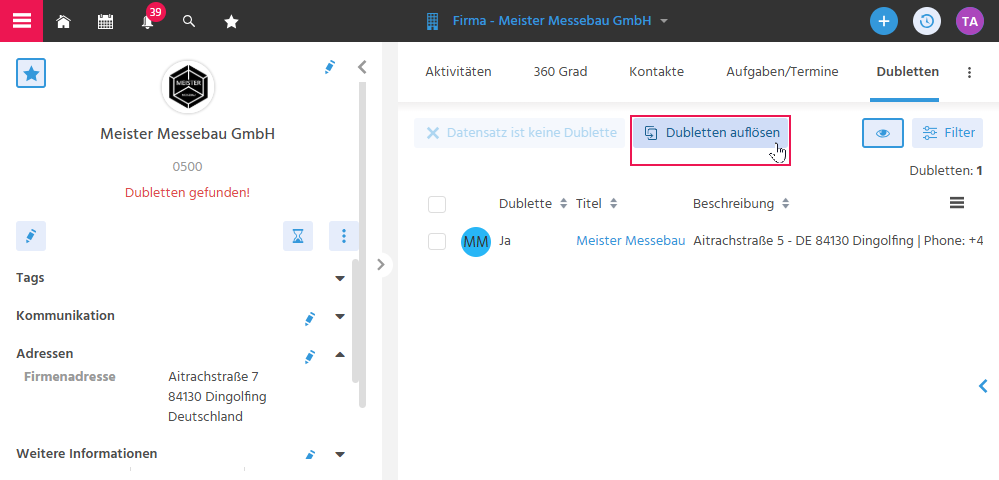Click the Aitrachstraße 5 description cell

(838, 241)
